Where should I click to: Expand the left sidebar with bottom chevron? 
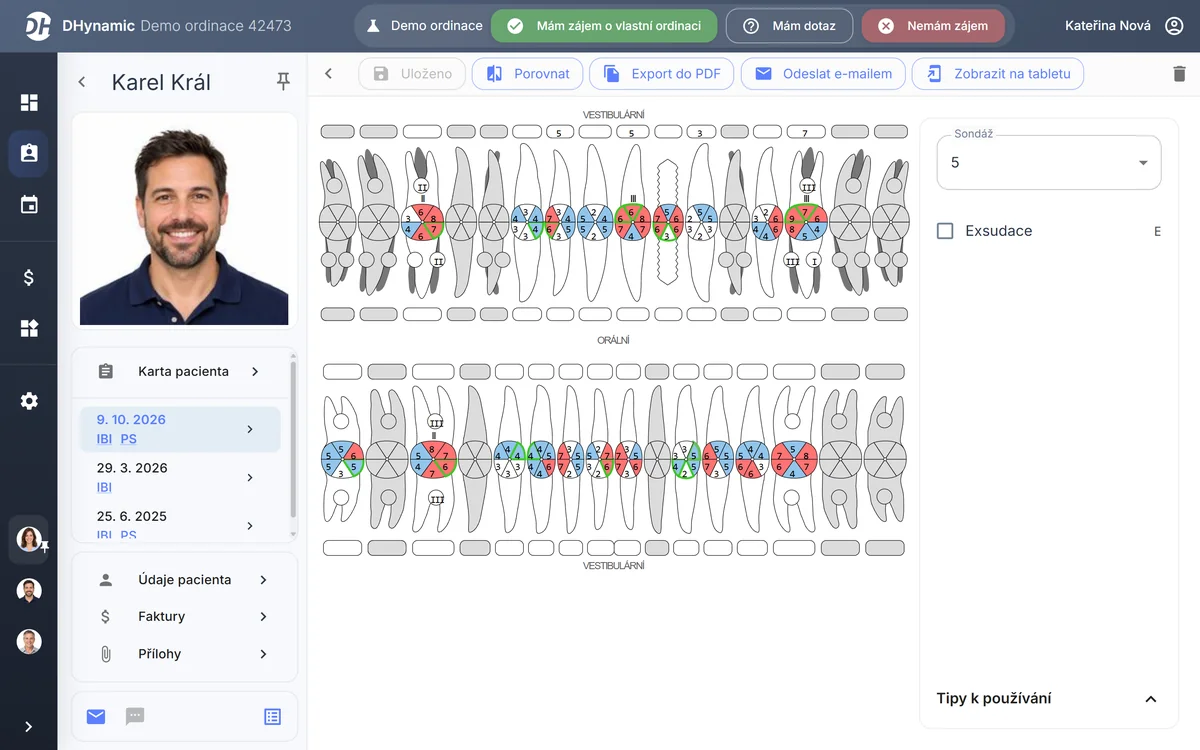pos(29,727)
